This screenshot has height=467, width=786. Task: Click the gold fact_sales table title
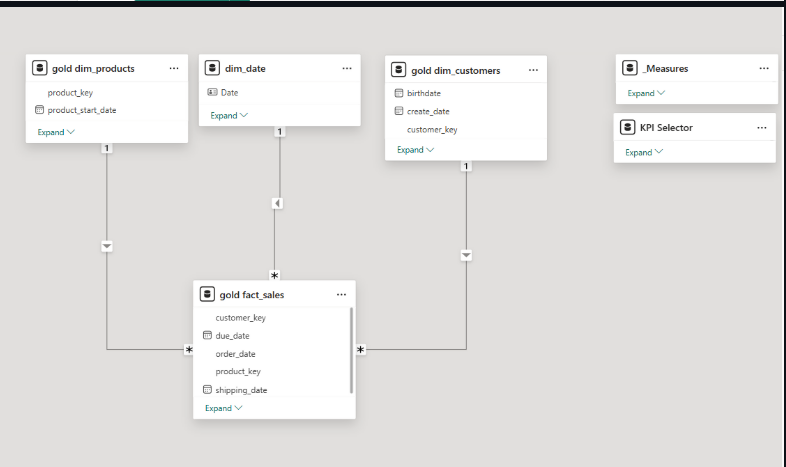[252, 295]
